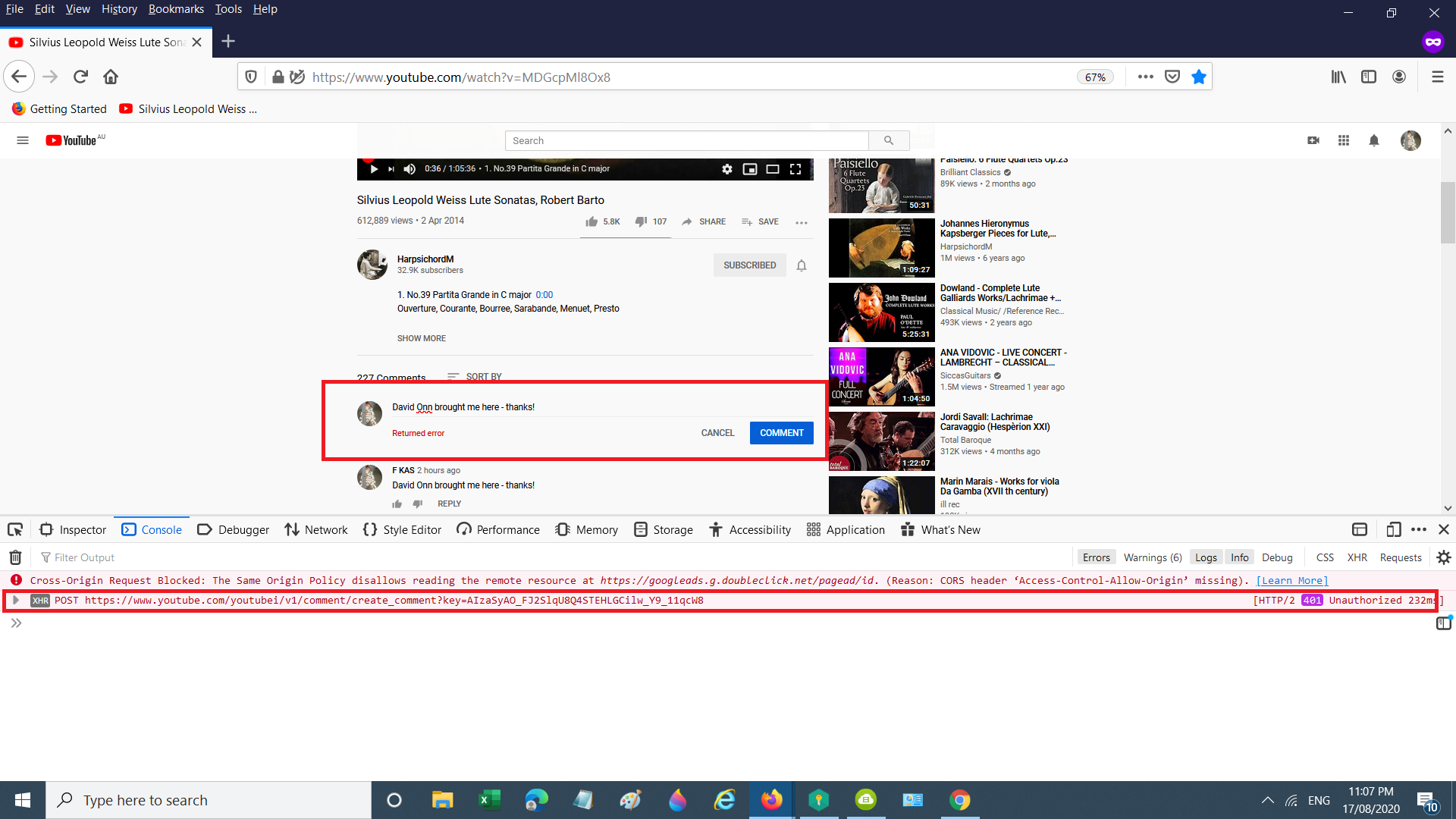1456x819 pixels.
Task: Open Firefox account icon
Action: 1399,77
